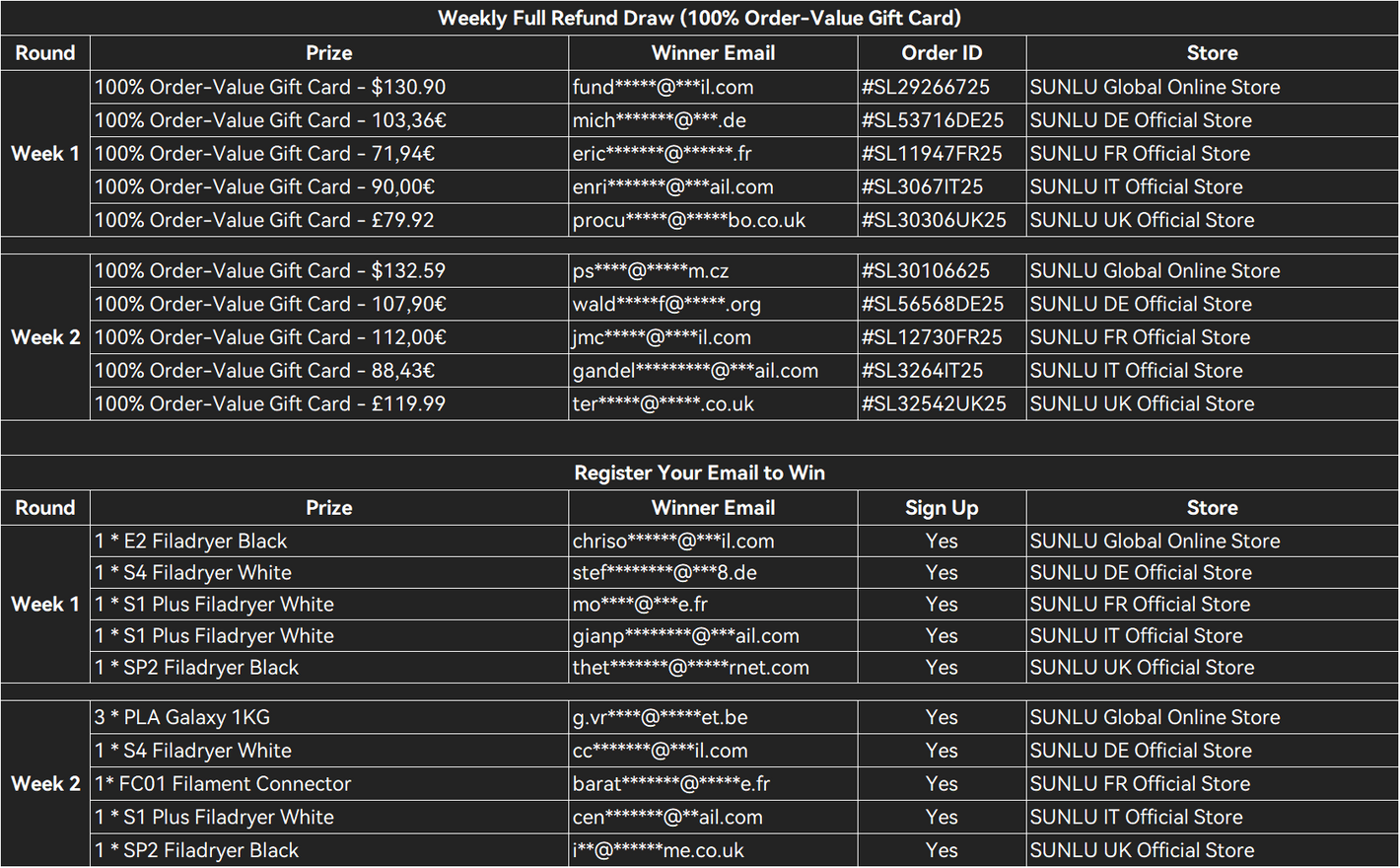The width and height of the screenshot is (1400, 868).
Task: Click email chriso******@***il.com
Action: [673, 541]
